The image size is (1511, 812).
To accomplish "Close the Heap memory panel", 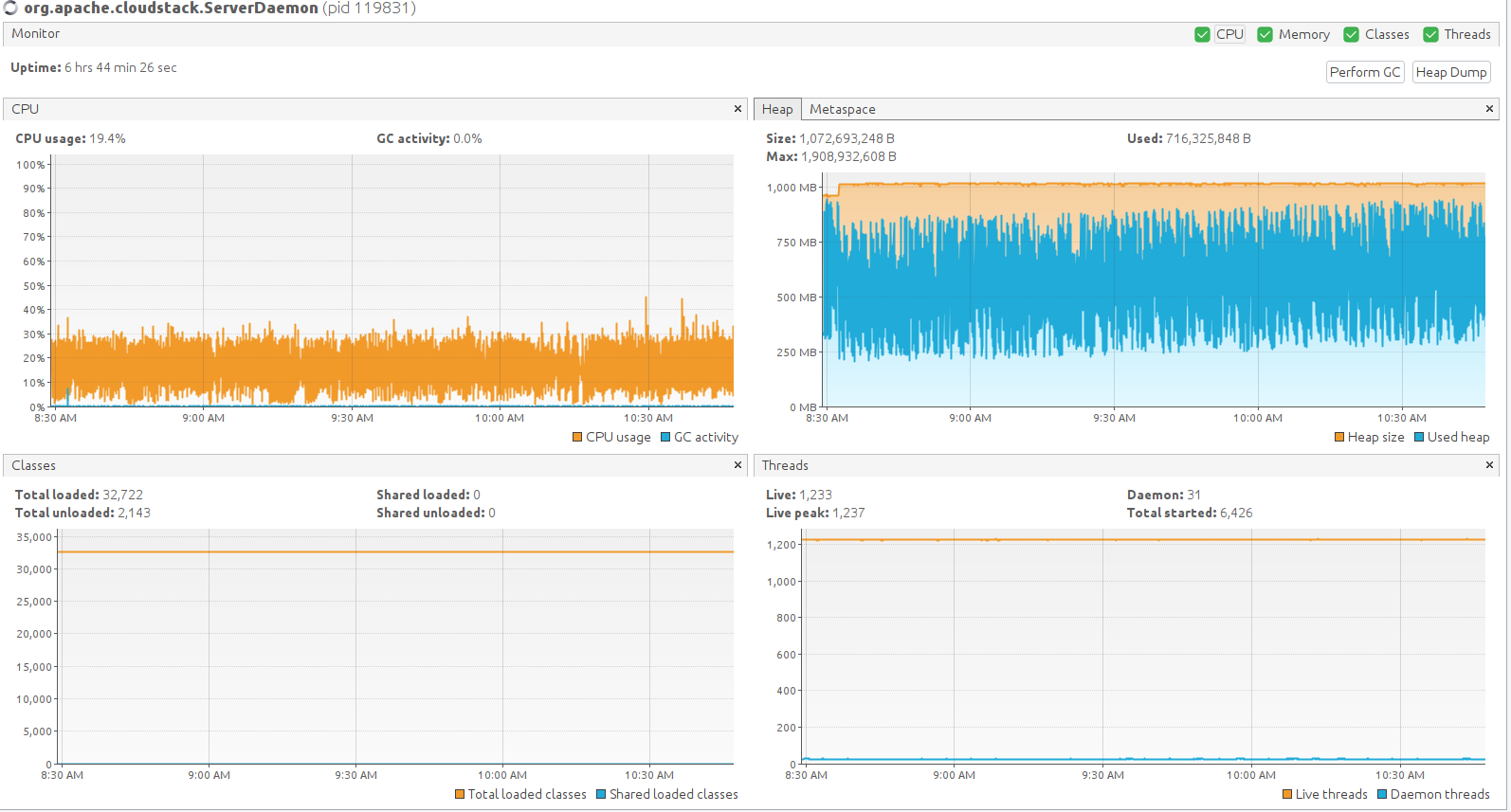I will point(1489,109).
